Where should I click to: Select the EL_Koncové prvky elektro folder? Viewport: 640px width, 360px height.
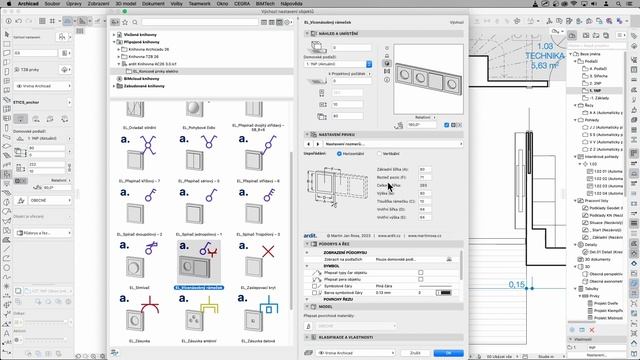pos(155,71)
